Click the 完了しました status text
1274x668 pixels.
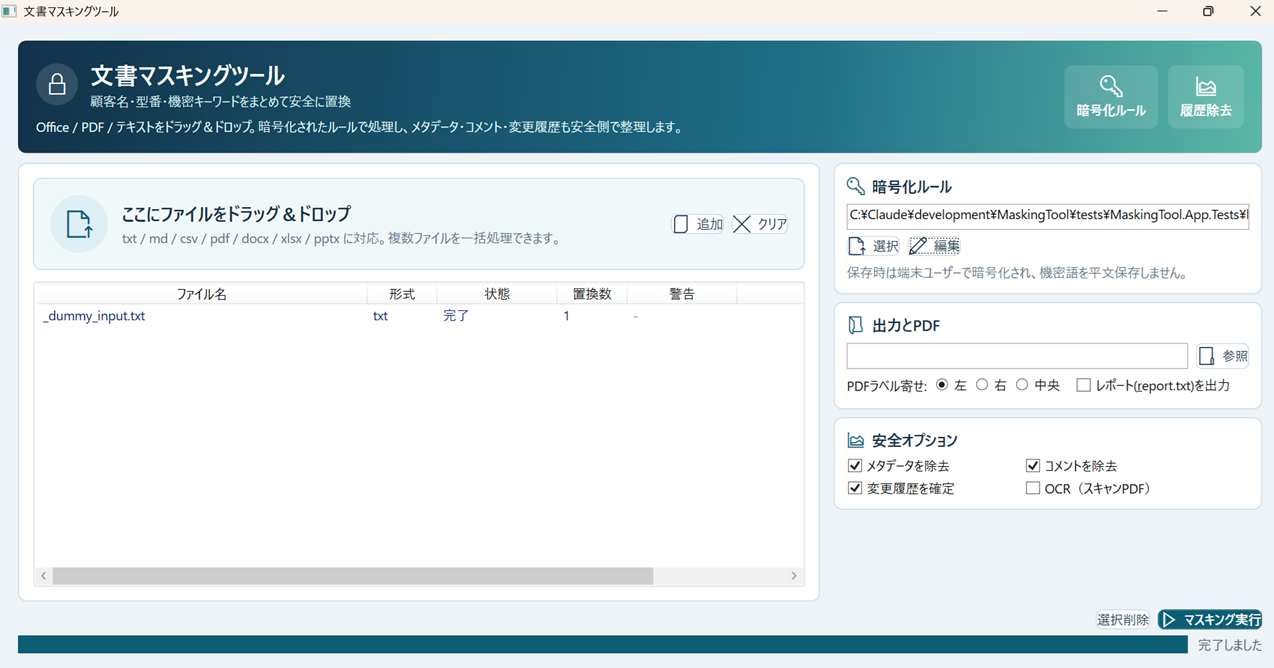point(1230,645)
